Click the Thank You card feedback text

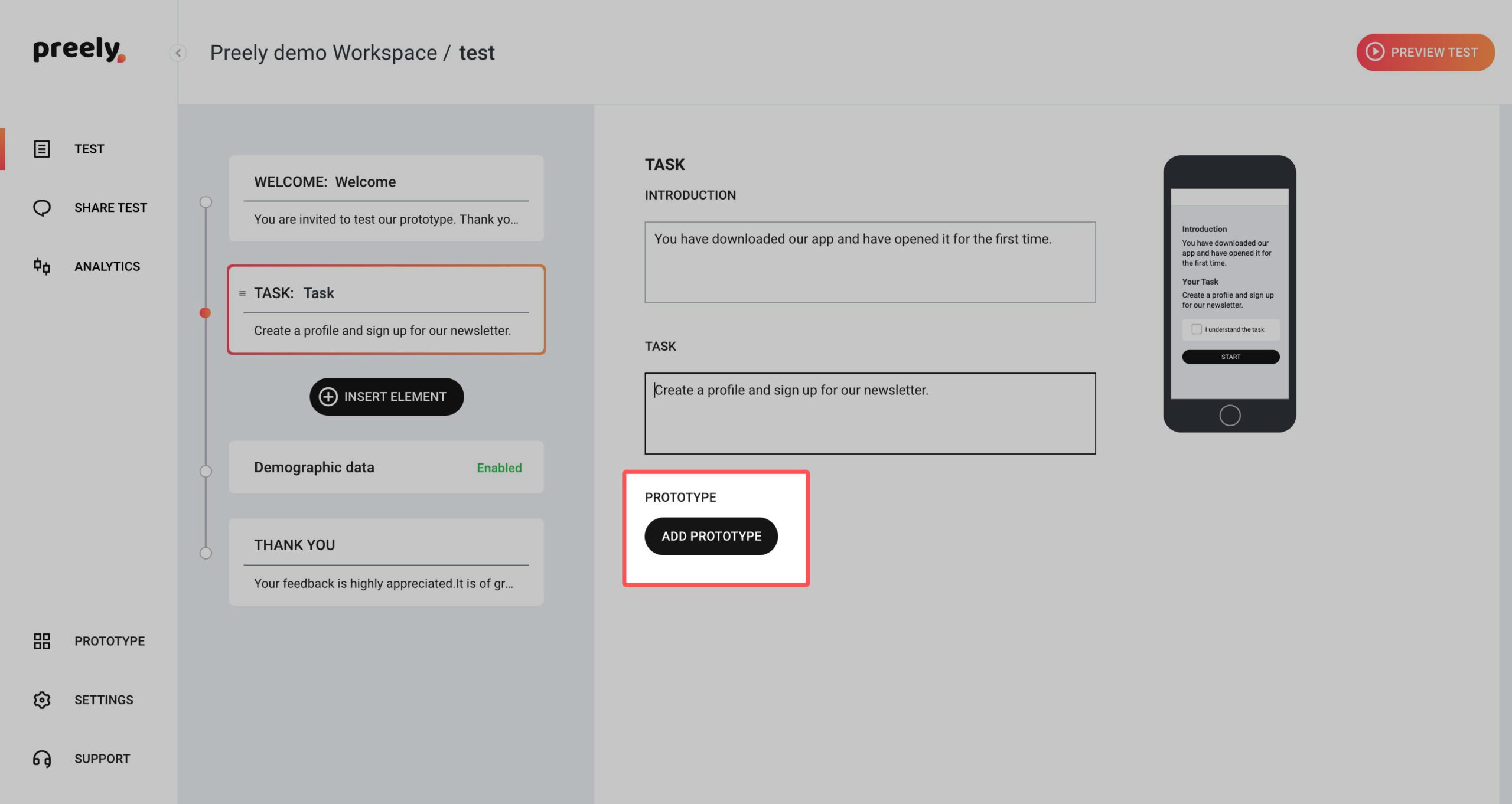384,583
